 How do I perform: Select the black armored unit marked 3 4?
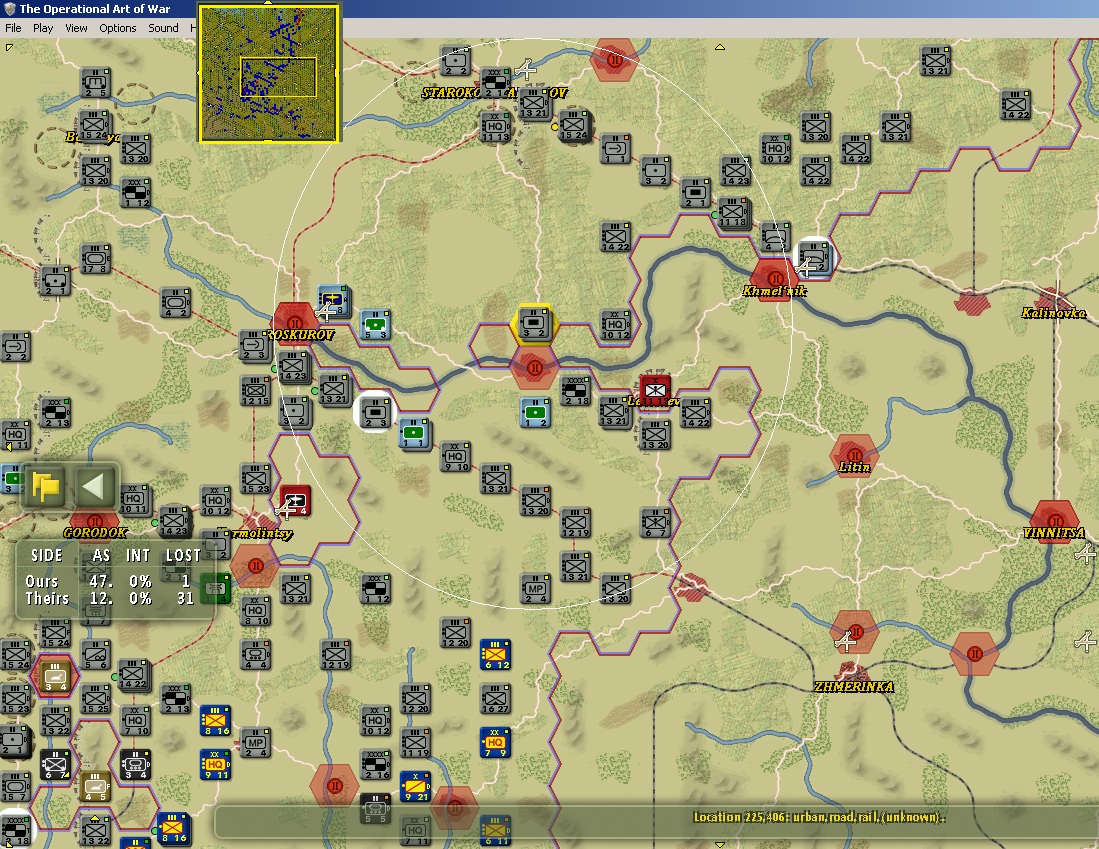[x=135, y=764]
